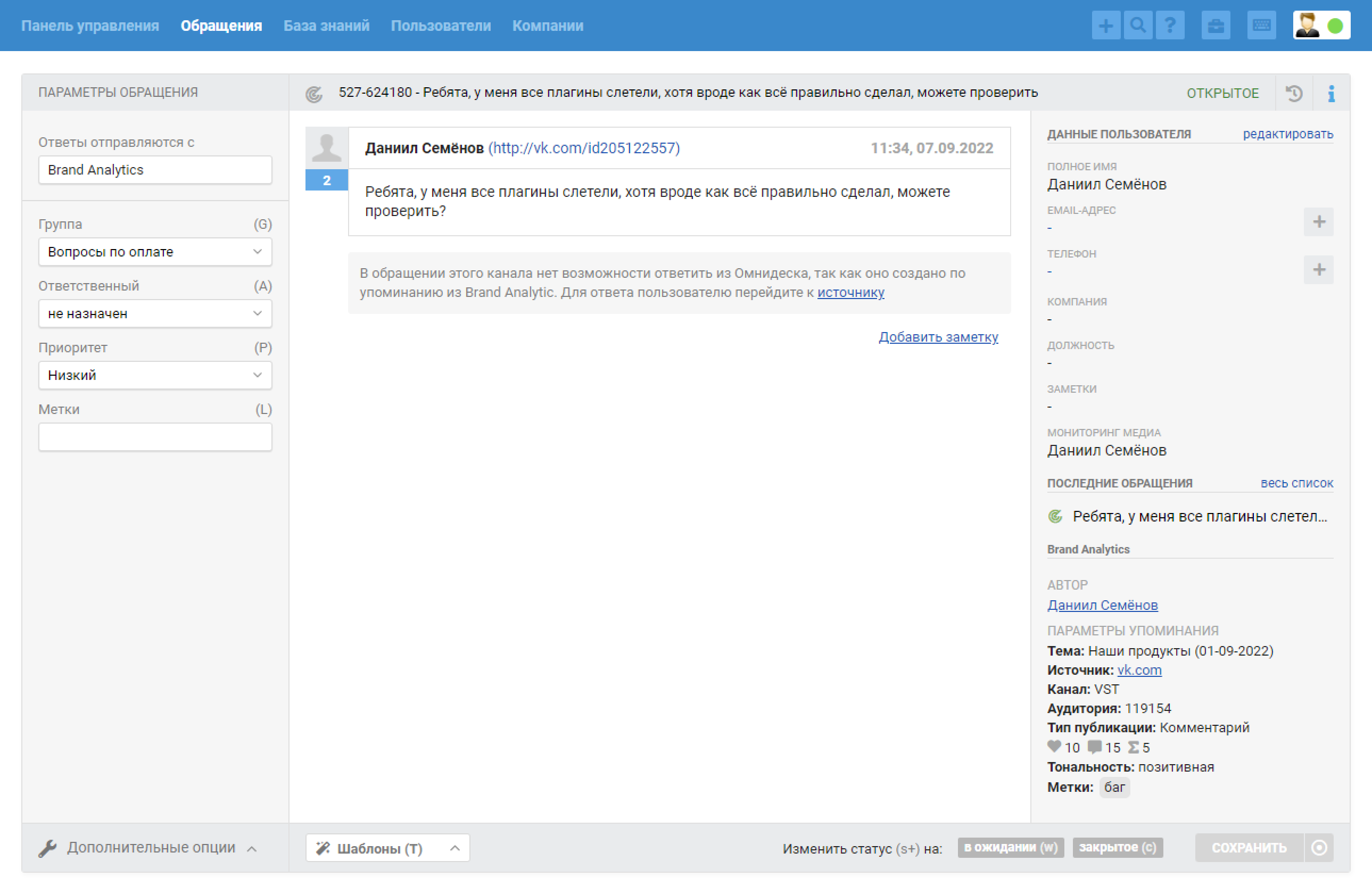Click Daniil Semyonov's avatar thumbnail
This screenshot has height=894, width=1372.
(326, 148)
